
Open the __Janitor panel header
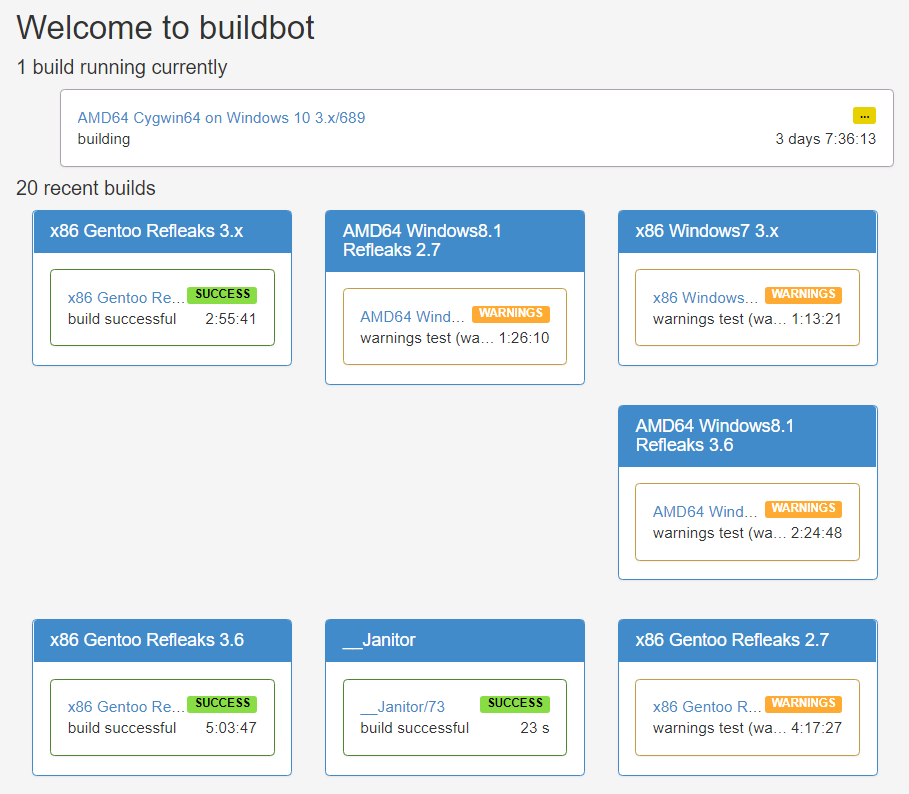click(x=454, y=640)
